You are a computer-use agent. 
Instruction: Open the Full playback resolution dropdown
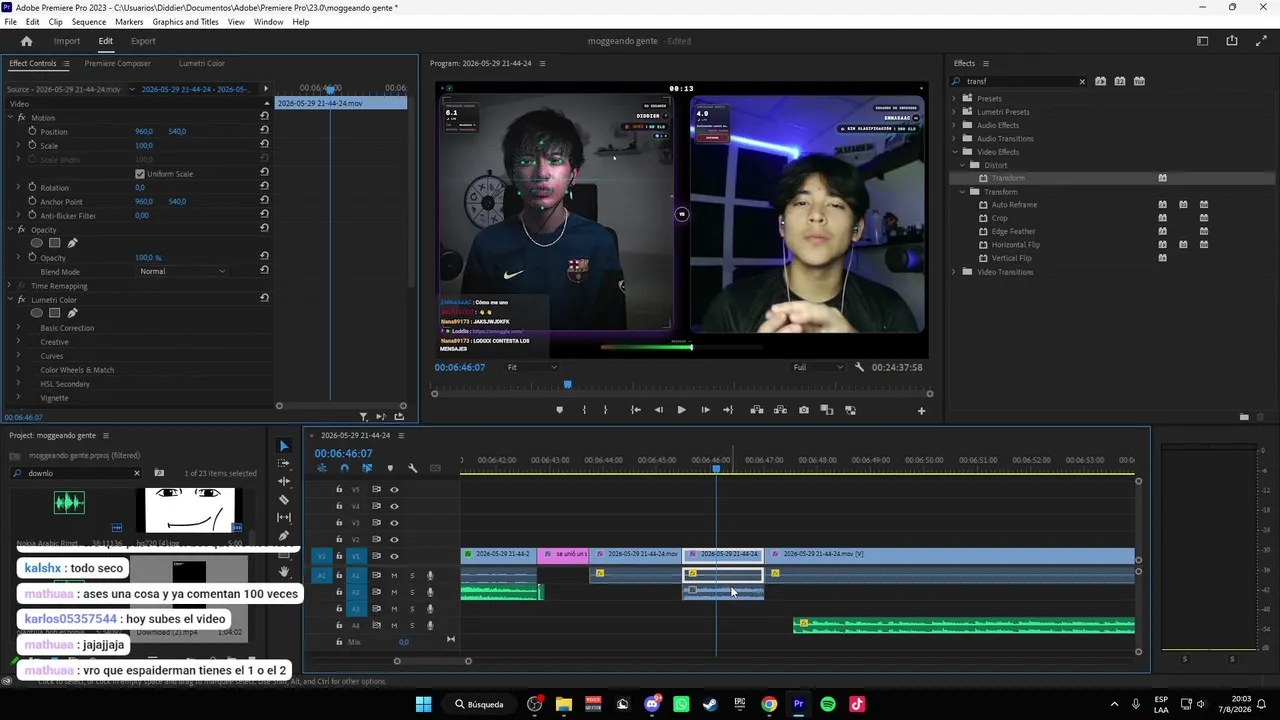[818, 367]
